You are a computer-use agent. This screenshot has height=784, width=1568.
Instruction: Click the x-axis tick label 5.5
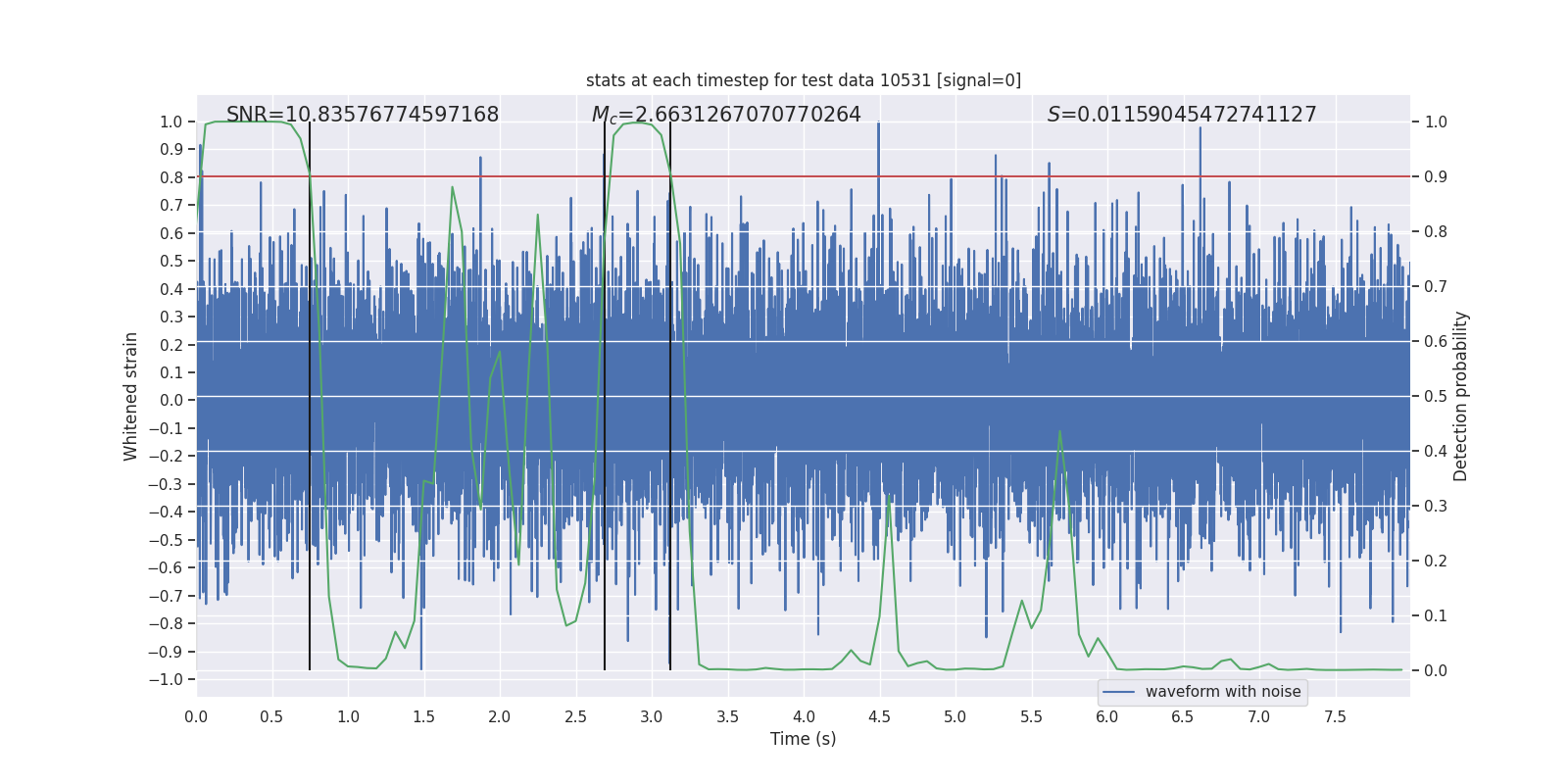coord(1031,716)
